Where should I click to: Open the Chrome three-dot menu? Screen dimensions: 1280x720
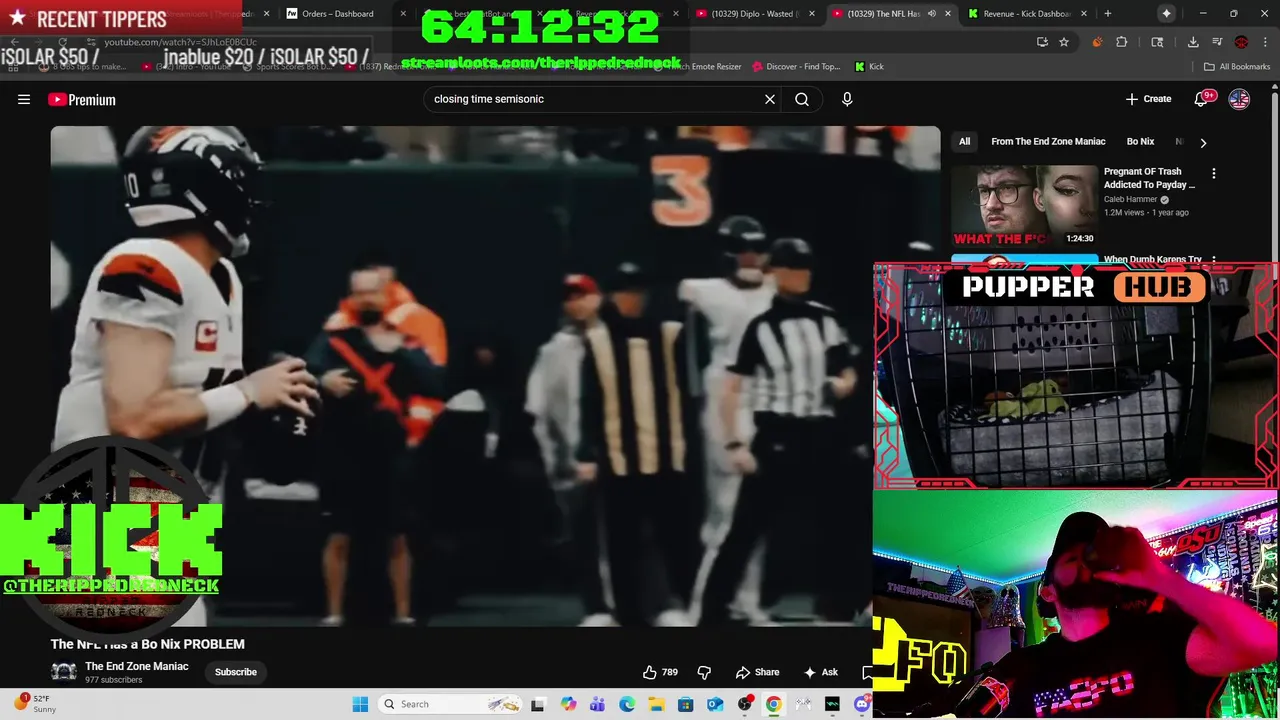(x=1264, y=42)
